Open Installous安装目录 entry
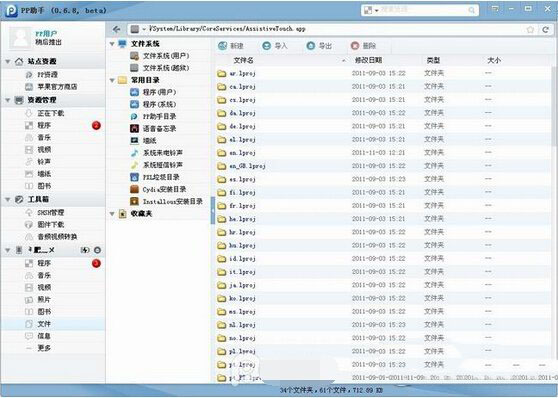558x398 pixels. pyautogui.click(x=166, y=201)
